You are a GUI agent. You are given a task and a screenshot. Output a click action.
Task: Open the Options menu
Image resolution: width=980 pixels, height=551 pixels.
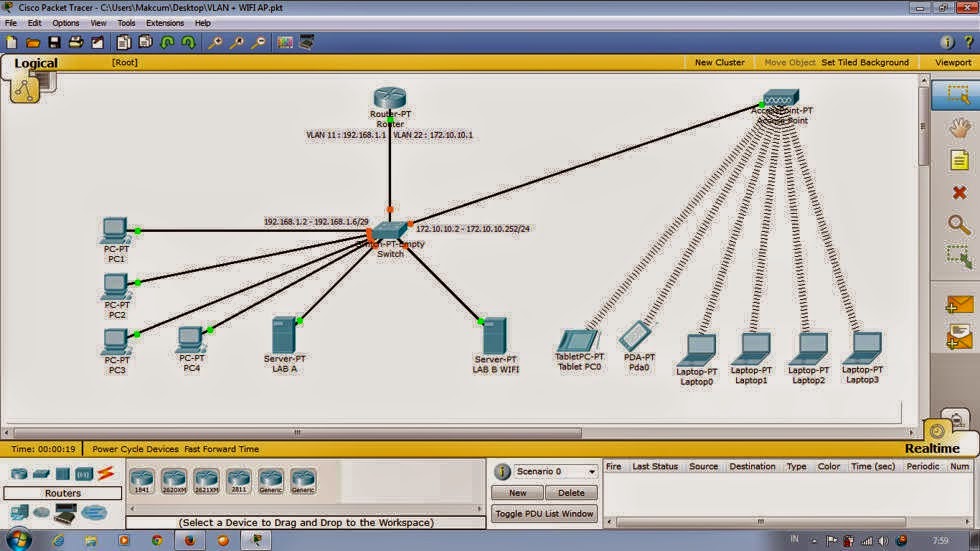pos(66,23)
